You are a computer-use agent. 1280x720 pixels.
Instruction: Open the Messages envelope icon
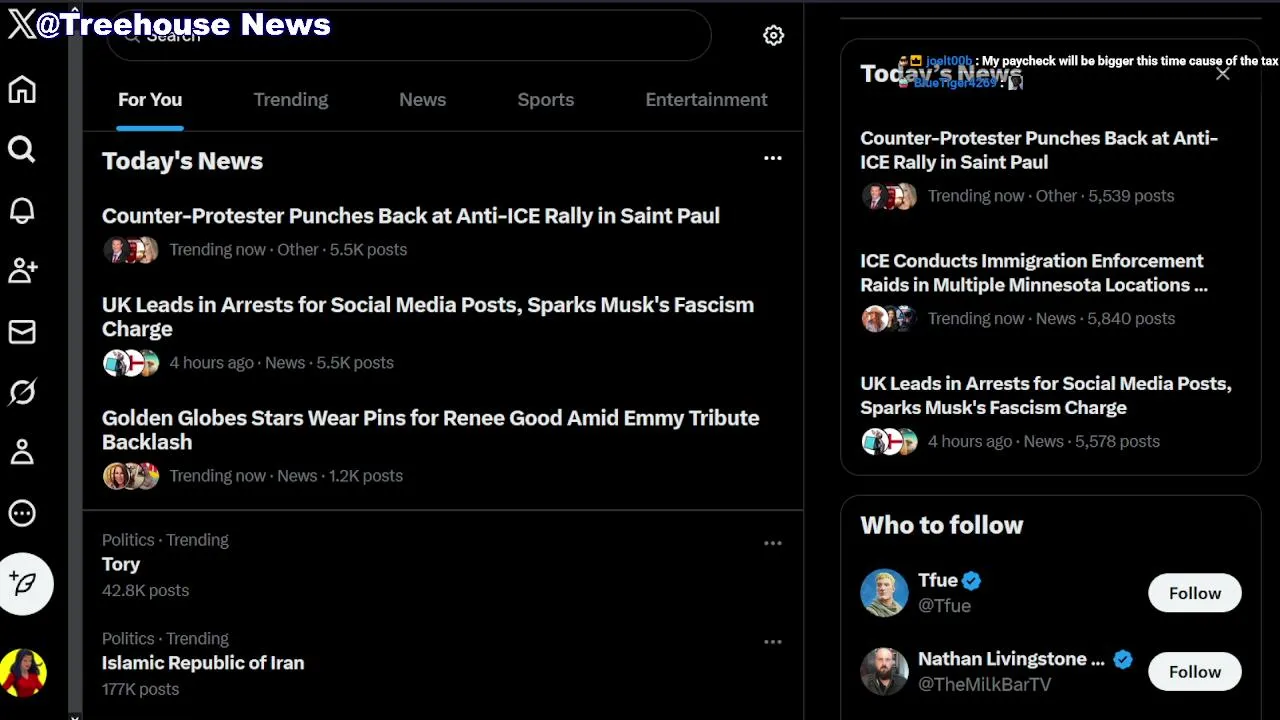point(22,332)
